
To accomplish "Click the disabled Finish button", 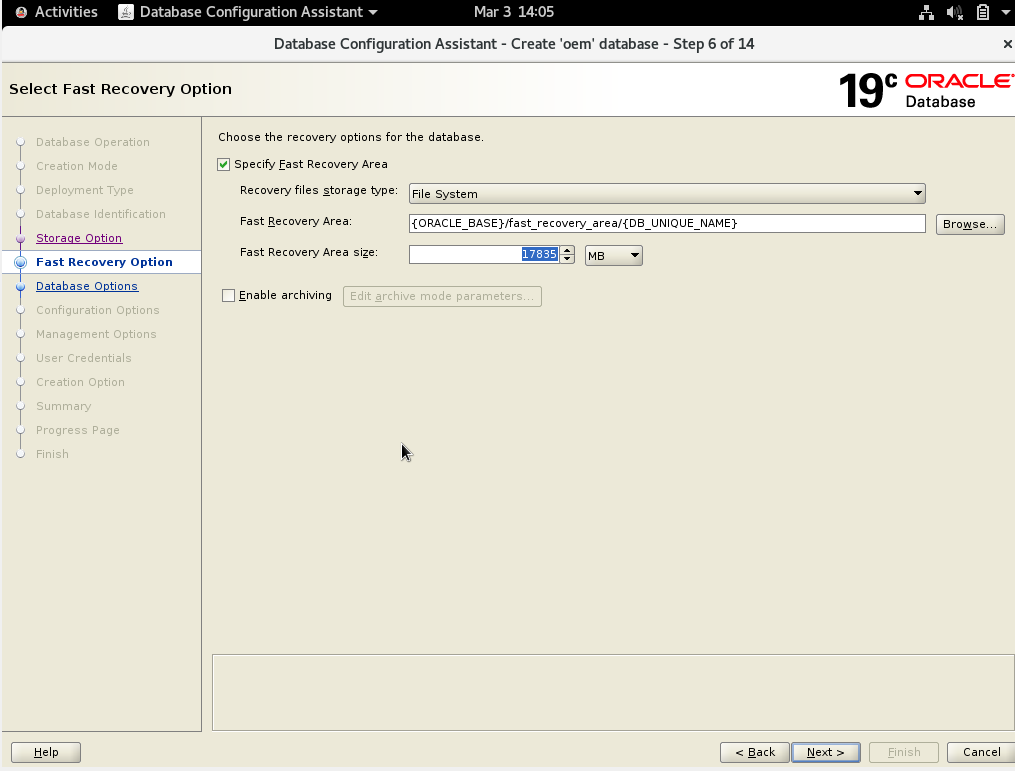I will [x=904, y=752].
